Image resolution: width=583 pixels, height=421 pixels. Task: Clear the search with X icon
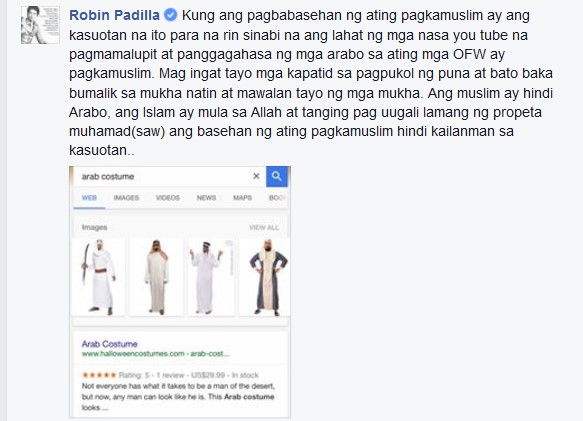pos(256,176)
